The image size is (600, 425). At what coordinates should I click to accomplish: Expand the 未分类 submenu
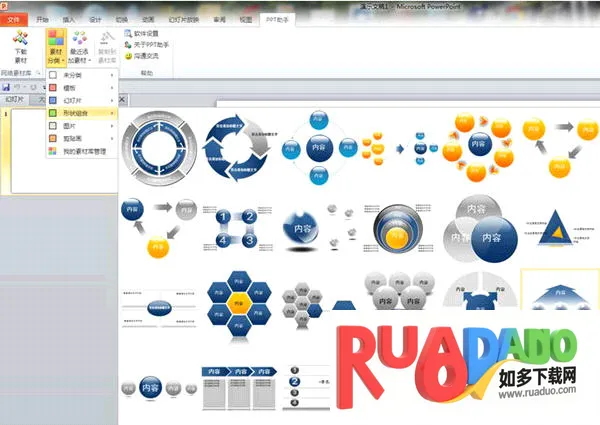point(80,75)
